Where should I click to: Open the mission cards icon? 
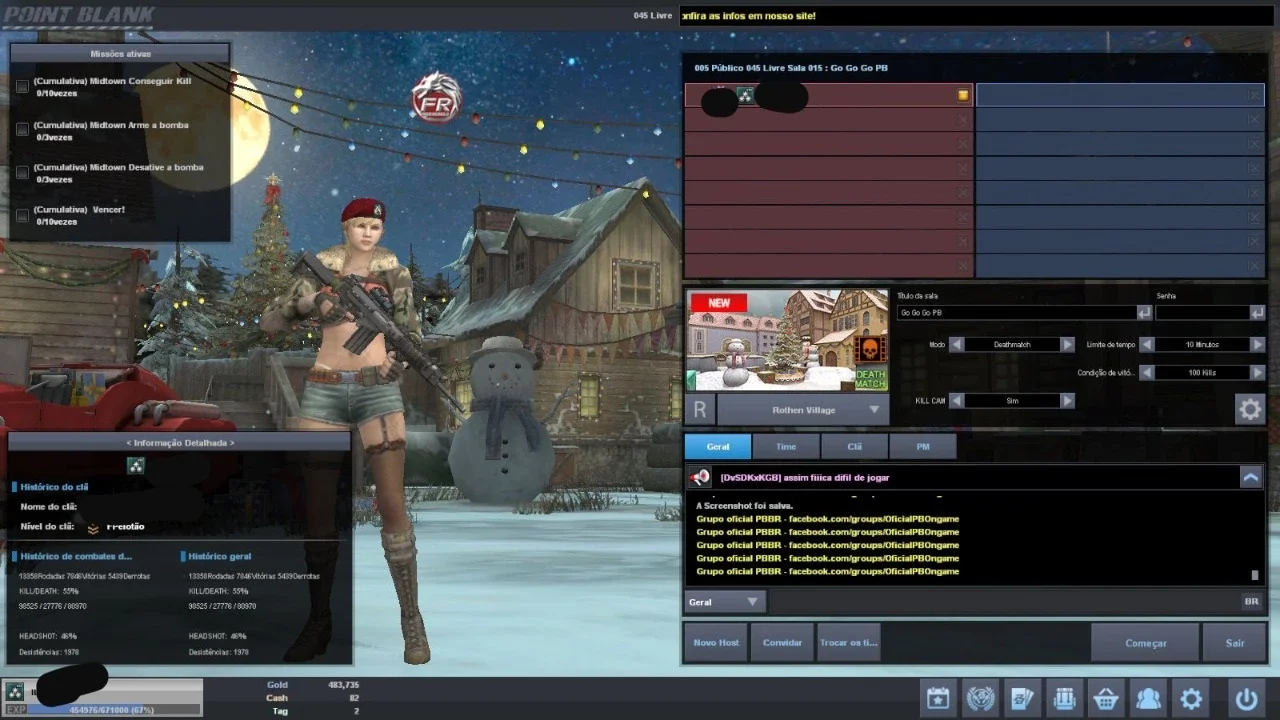pyautogui.click(x=1022, y=698)
